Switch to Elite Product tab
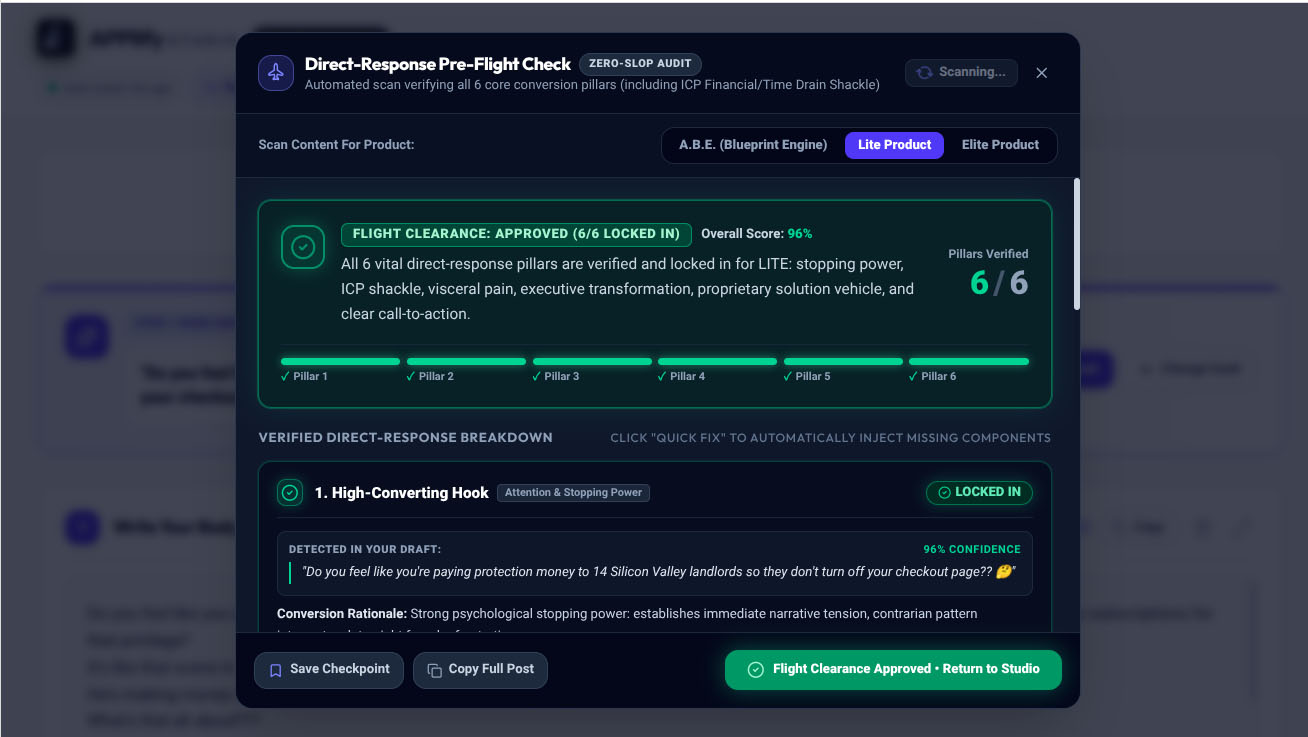The height and width of the screenshot is (737, 1308). pos(1000,145)
